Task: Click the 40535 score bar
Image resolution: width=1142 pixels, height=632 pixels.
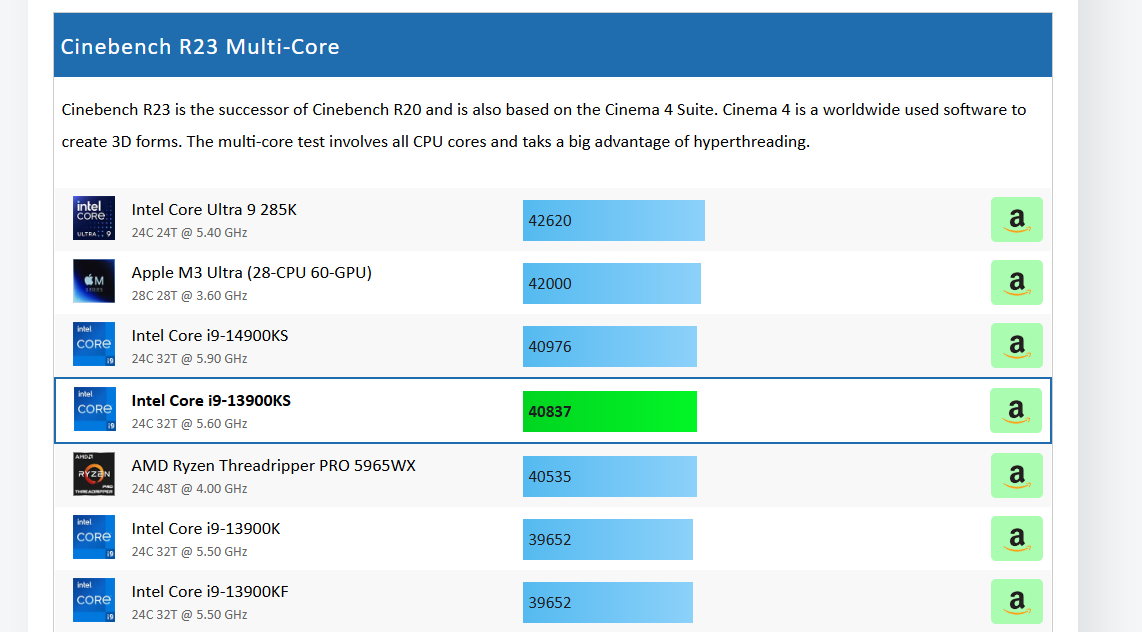Action: [x=610, y=476]
